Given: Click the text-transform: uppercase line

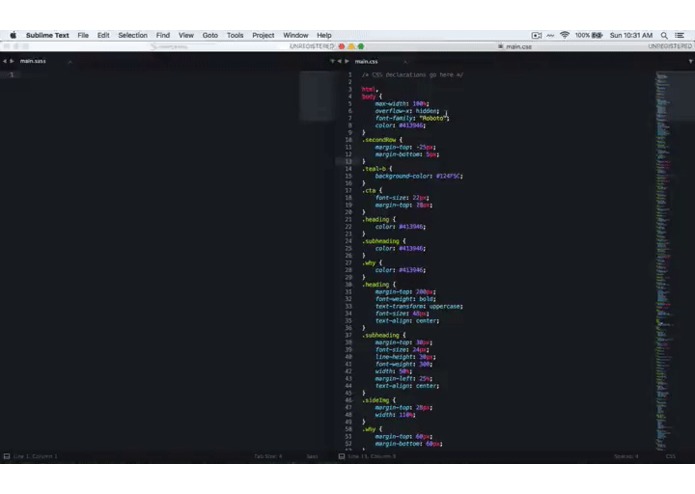Looking at the screenshot, I should (x=419, y=306).
